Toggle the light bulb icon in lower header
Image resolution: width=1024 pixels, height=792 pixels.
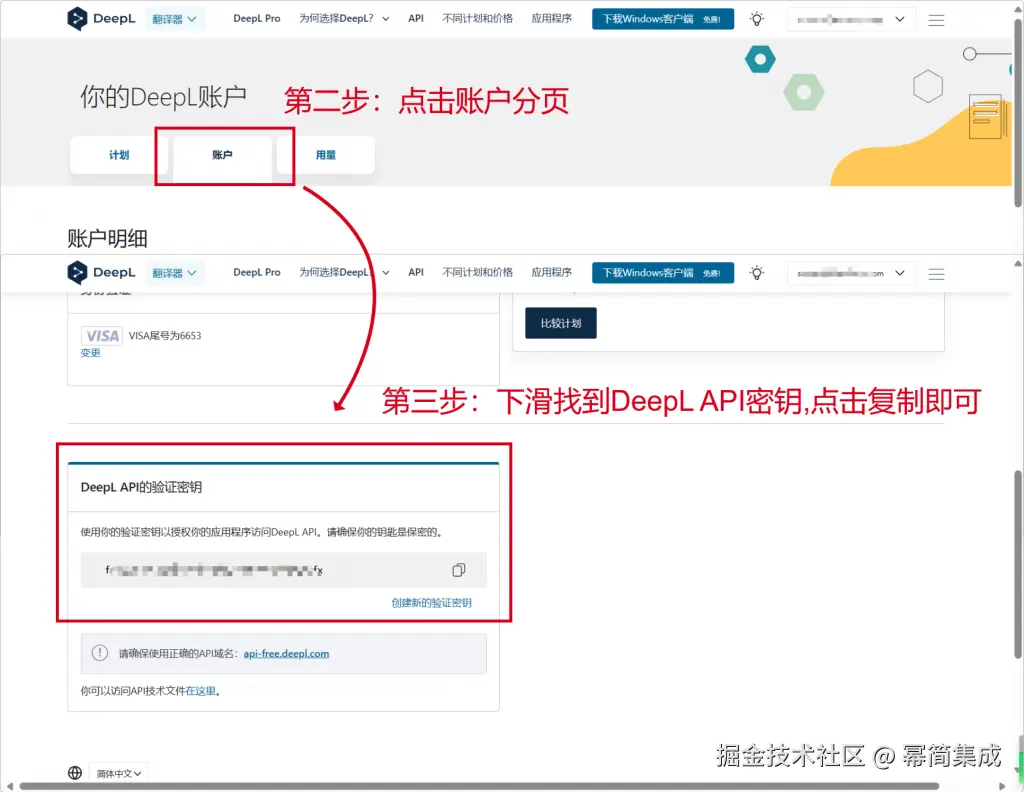[756, 273]
